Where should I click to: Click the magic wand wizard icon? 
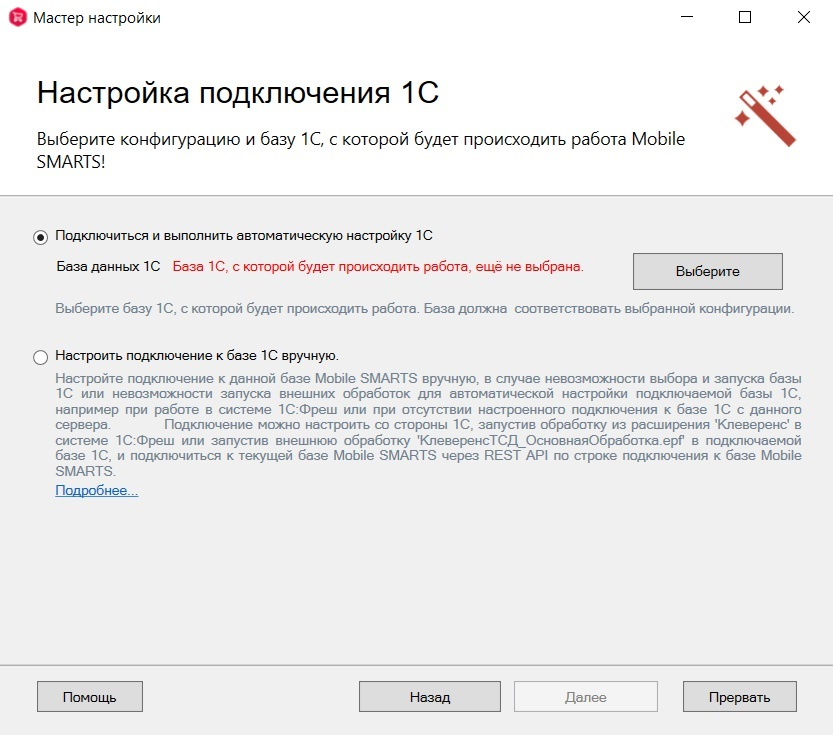click(x=766, y=116)
